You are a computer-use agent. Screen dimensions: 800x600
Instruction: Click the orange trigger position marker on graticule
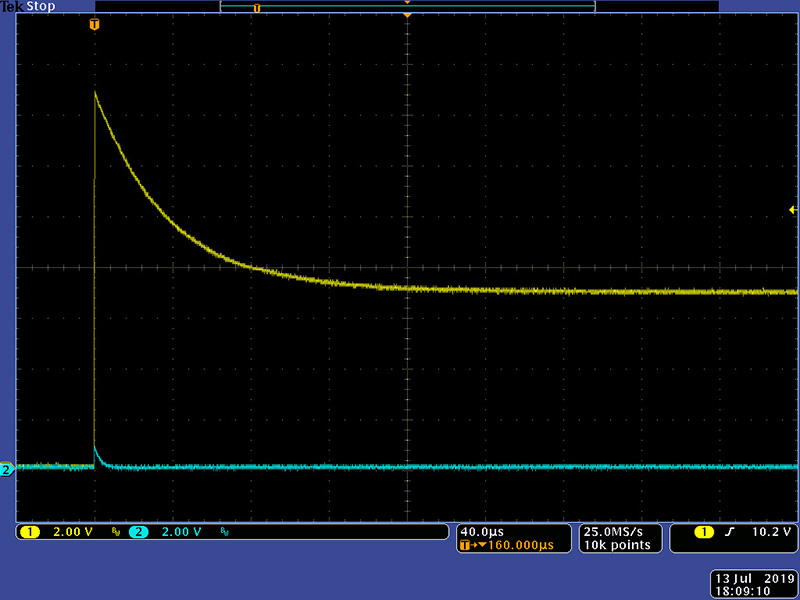(94, 24)
